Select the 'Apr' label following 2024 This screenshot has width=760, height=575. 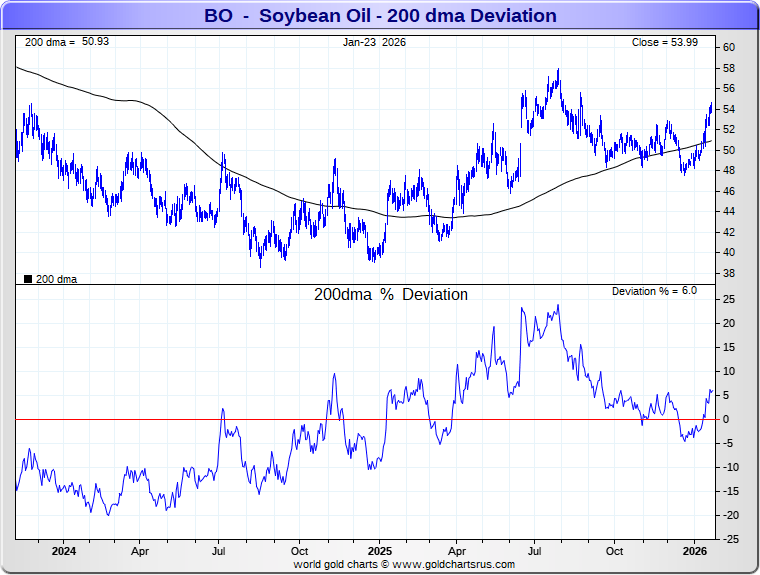click(x=140, y=551)
